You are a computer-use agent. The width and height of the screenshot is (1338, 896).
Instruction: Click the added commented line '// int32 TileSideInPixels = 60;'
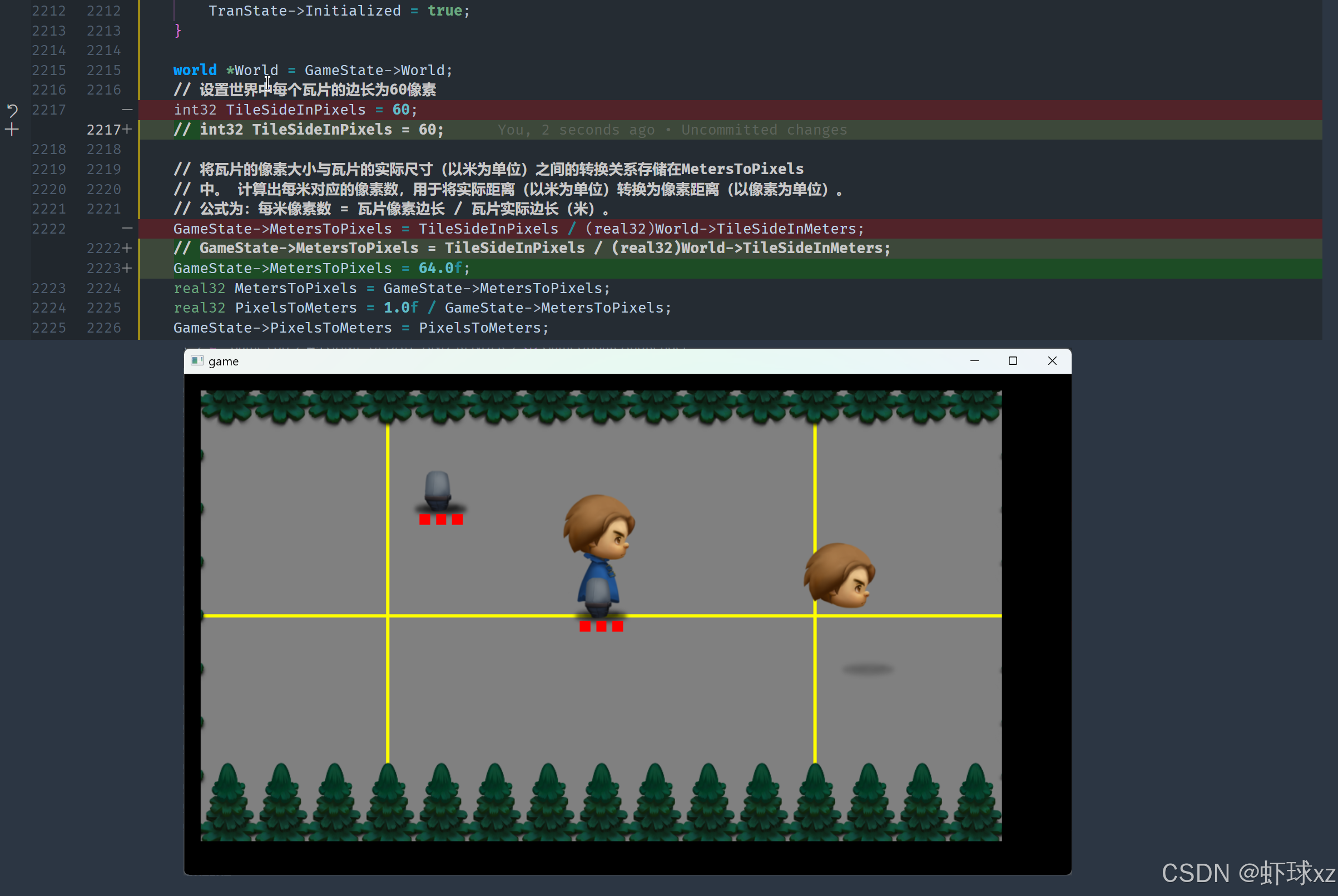point(309,130)
